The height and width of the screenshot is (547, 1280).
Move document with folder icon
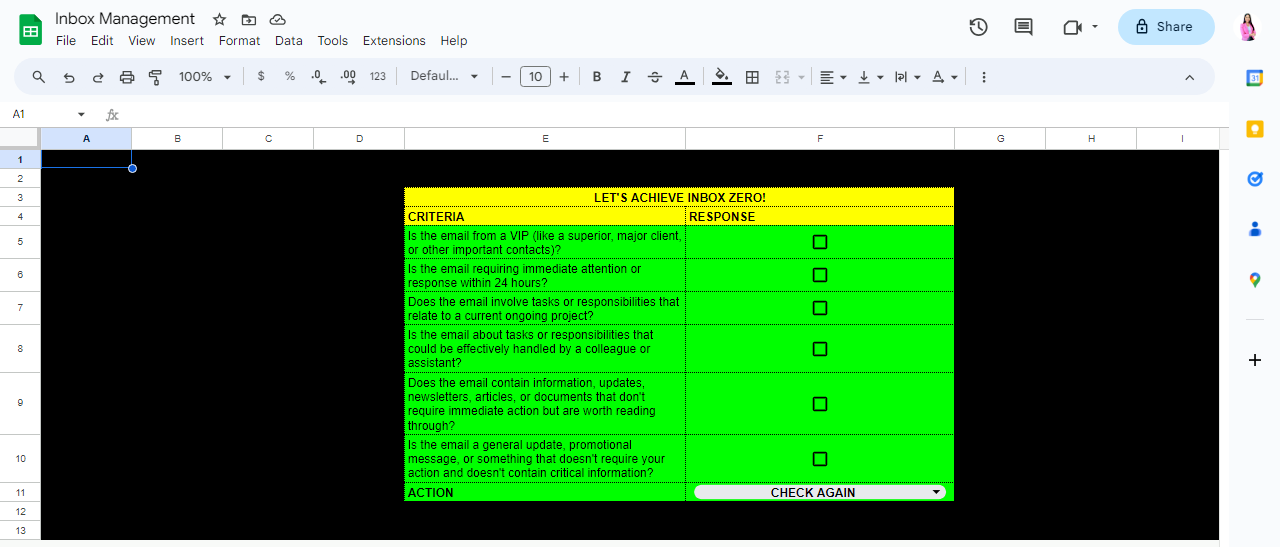pos(248,20)
